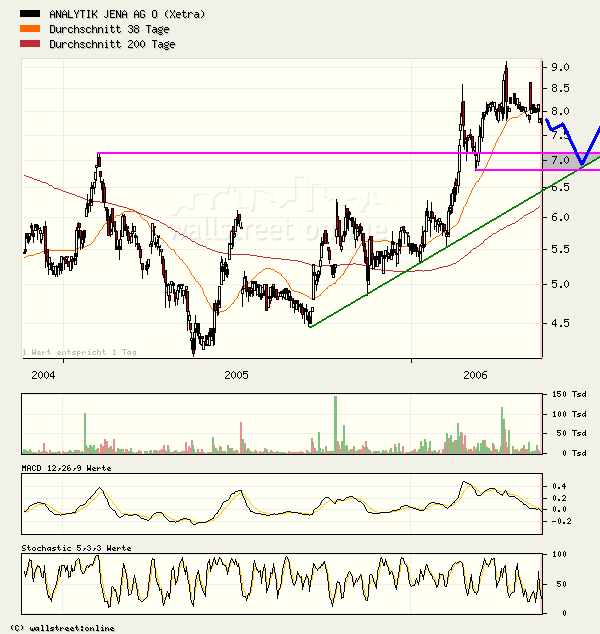Click the 'Stochastic 5,3,3 Werte' panel title
This screenshot has height=634, width=600.
click(x=76, y=548)
